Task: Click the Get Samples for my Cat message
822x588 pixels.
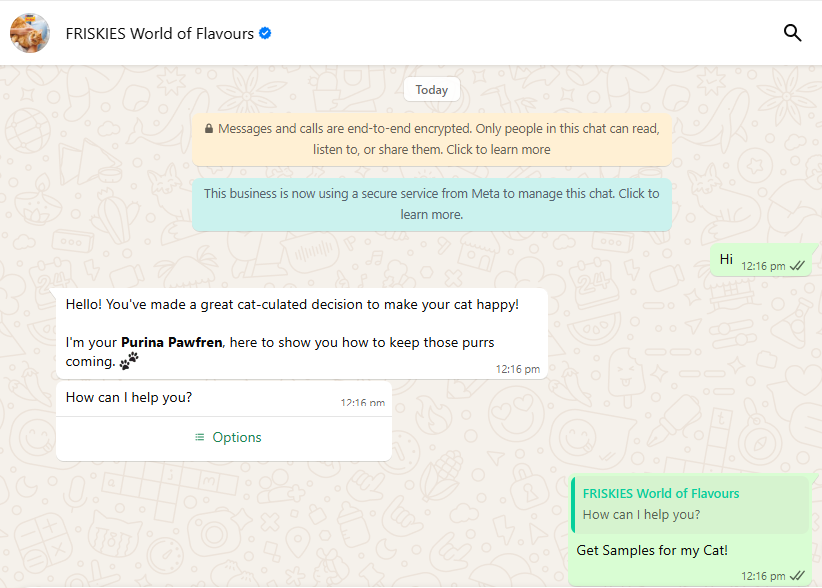Action: tap(652, 550)
